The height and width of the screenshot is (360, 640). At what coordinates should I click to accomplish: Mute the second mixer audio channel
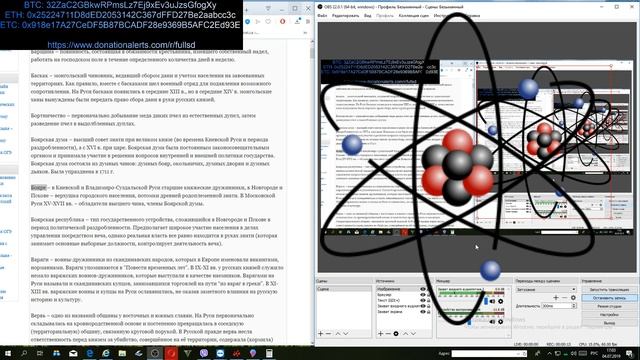point(493,322)
